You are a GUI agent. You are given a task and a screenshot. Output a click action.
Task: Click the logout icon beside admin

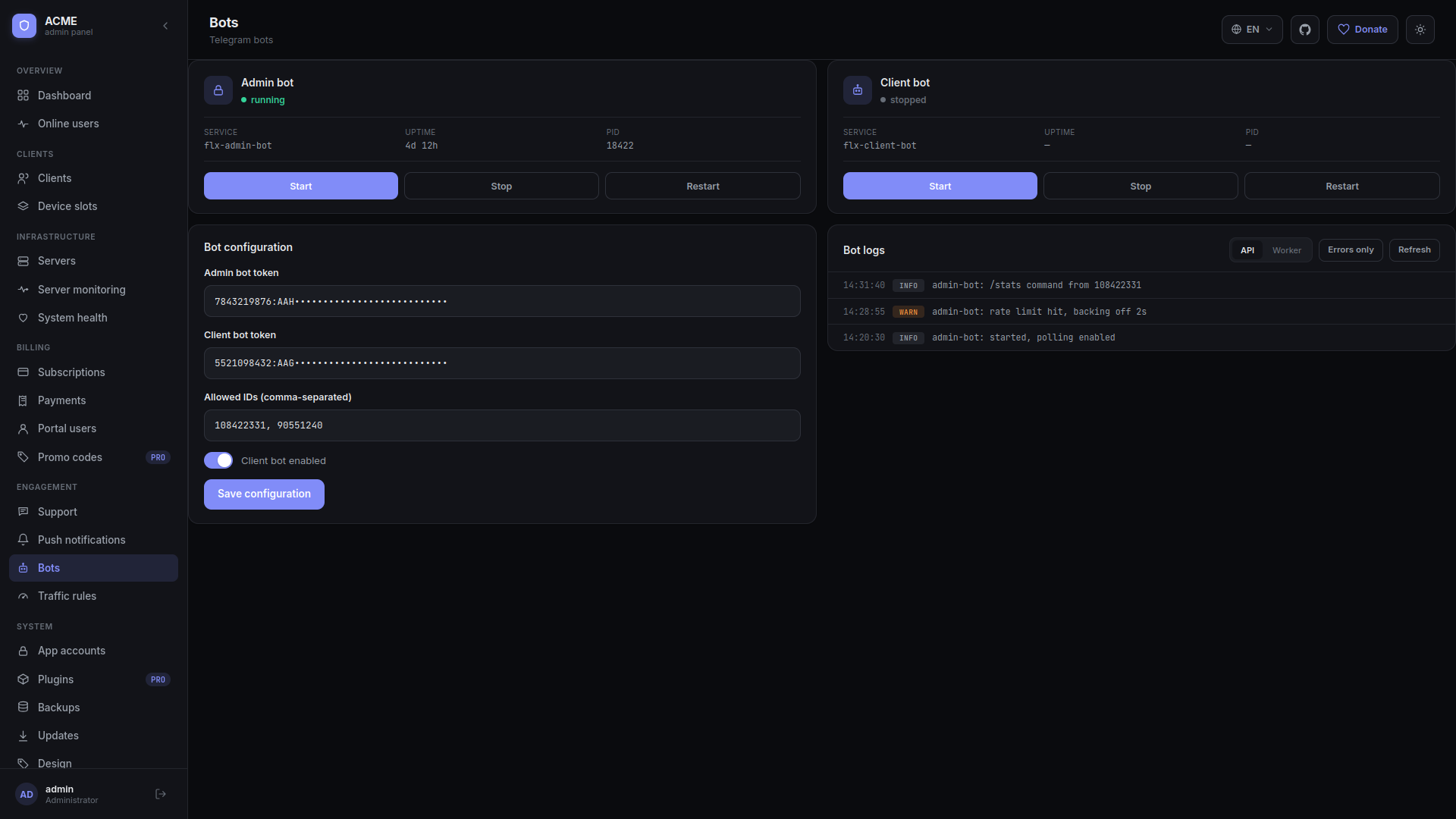[x=161, y=794]
